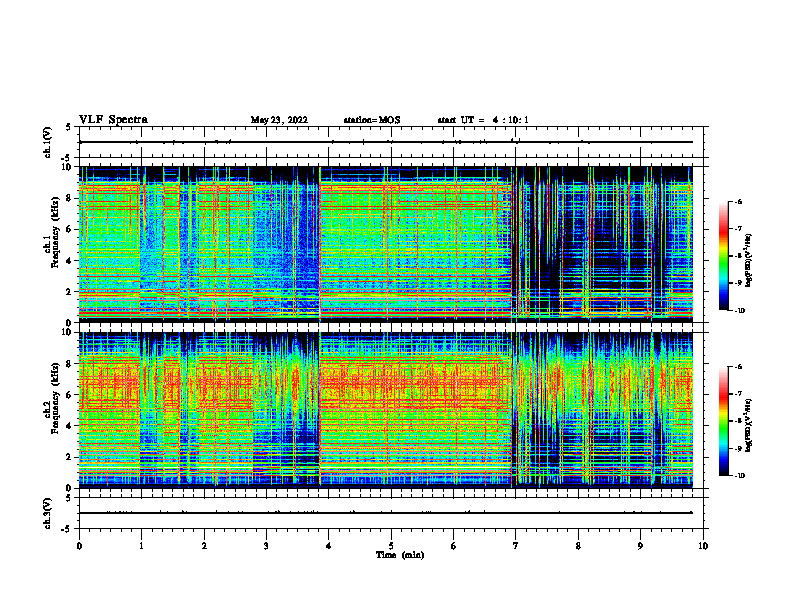Click the ch.1(V) waveform axis label
792x612 pixels.
[x=48, y=142]
